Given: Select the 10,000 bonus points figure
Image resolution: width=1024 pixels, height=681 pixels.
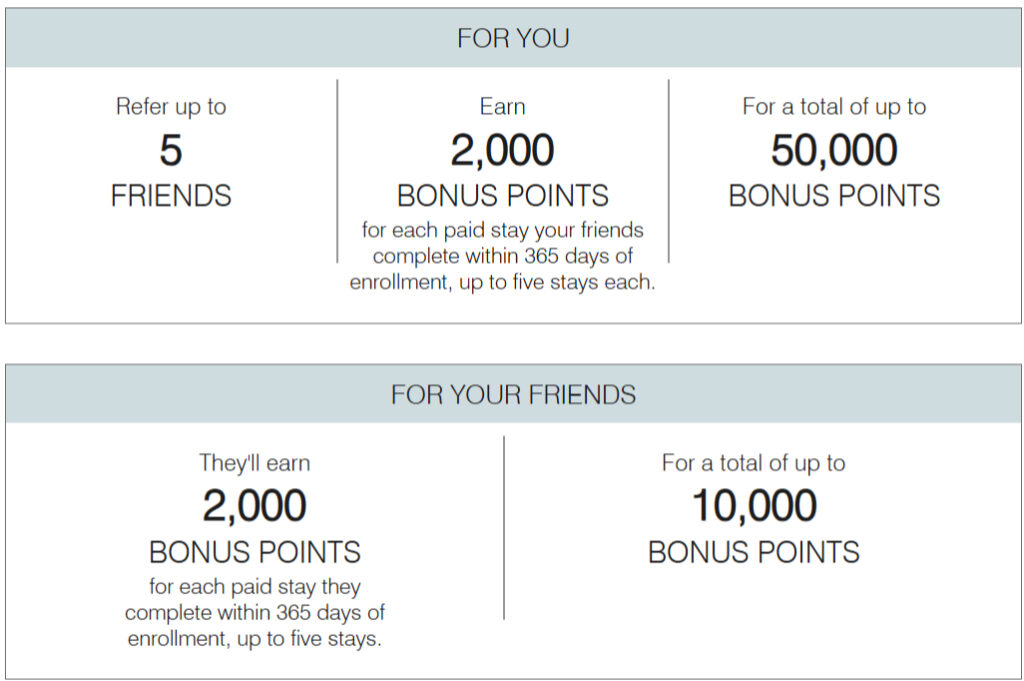Looking at the screenshot, I should (x=753, y=507).
